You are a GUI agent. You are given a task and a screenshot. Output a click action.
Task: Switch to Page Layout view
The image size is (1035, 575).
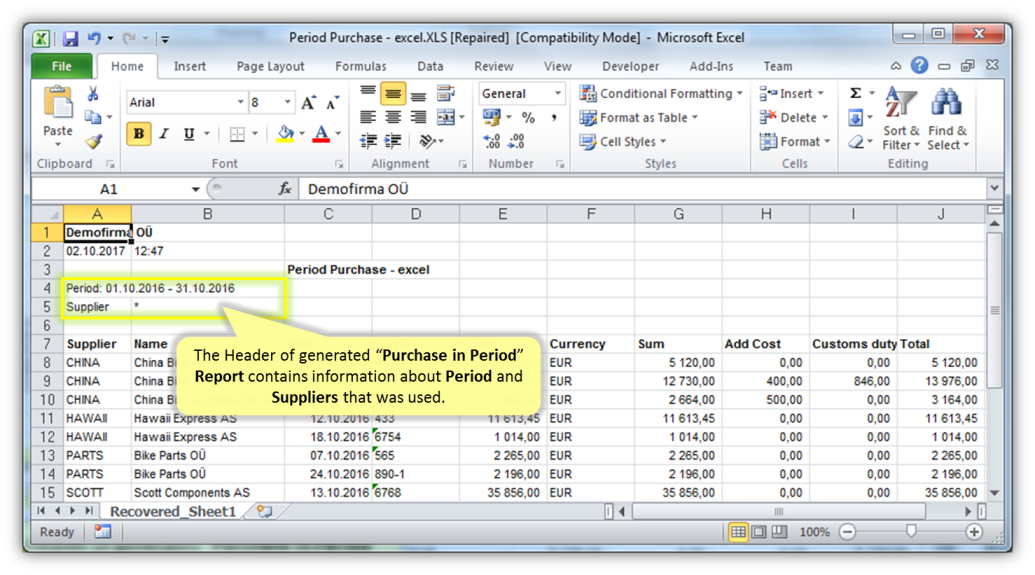[759, 531]
